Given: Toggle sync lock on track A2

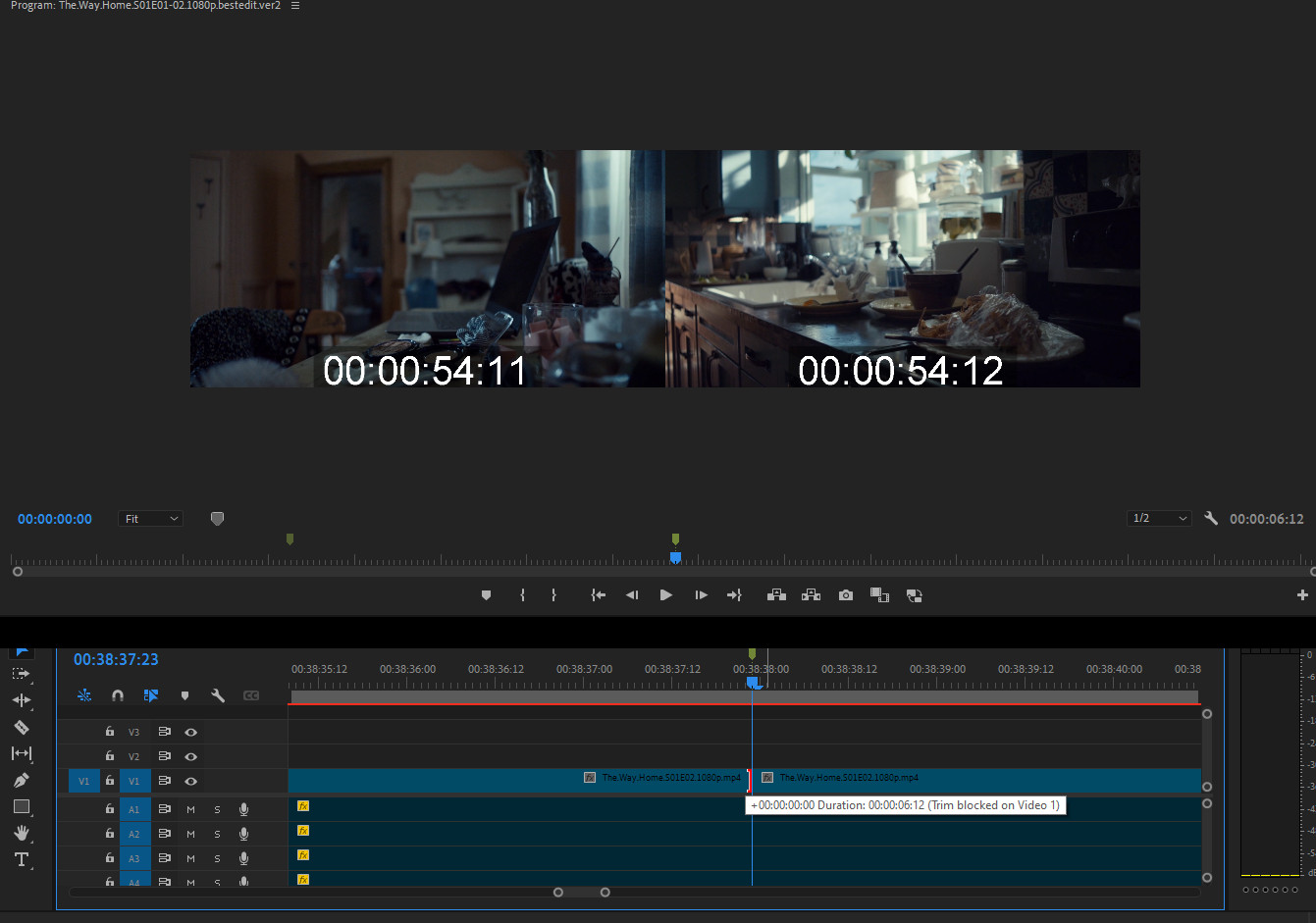Looking at the screenshot, I should (x=164, y=834).
